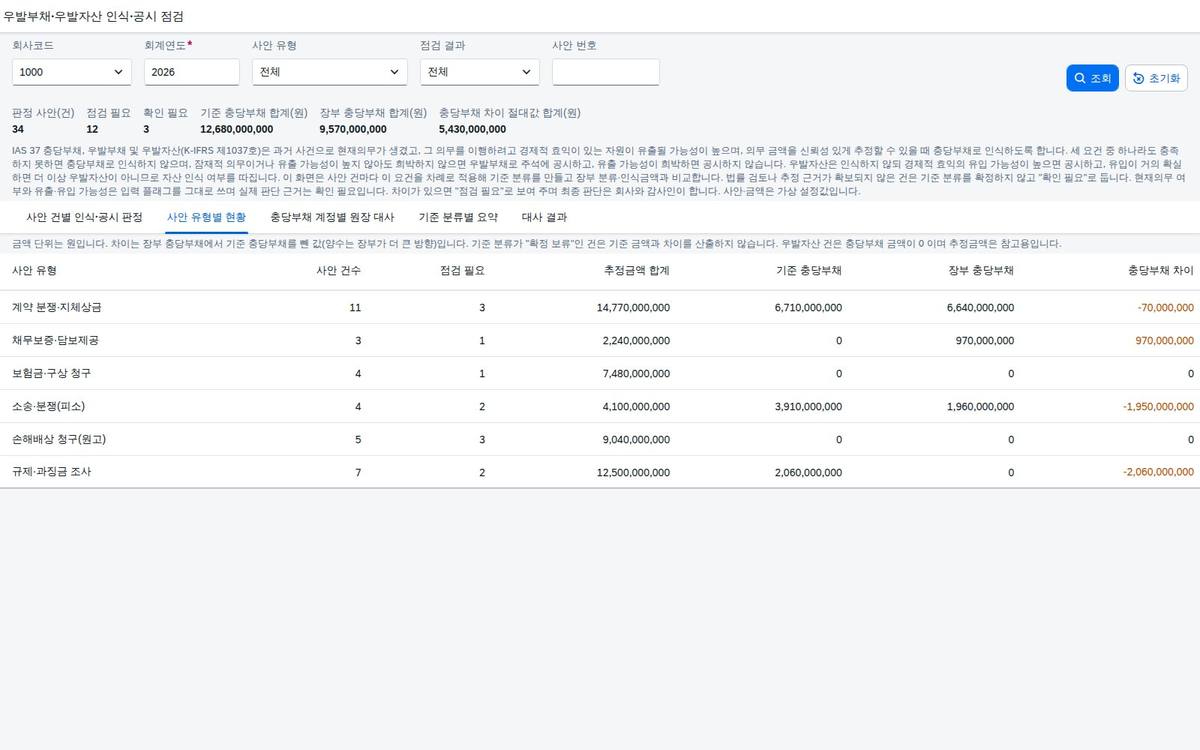Click the 1,960,000,000 장부 충당부채 cell
Screen dimensions: 1200x750
pos(980,407)
